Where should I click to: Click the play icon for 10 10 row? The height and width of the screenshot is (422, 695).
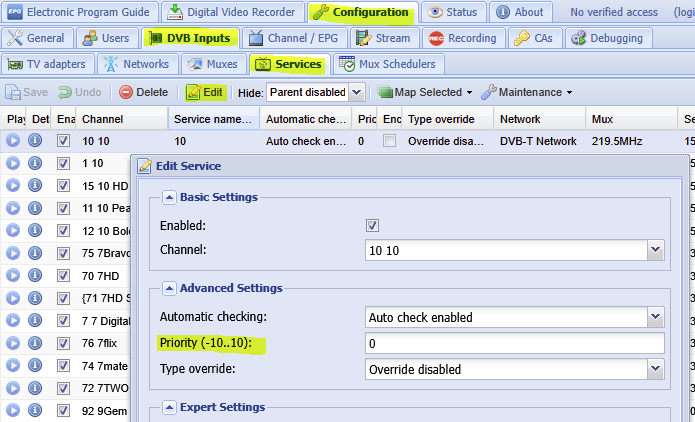13,141
